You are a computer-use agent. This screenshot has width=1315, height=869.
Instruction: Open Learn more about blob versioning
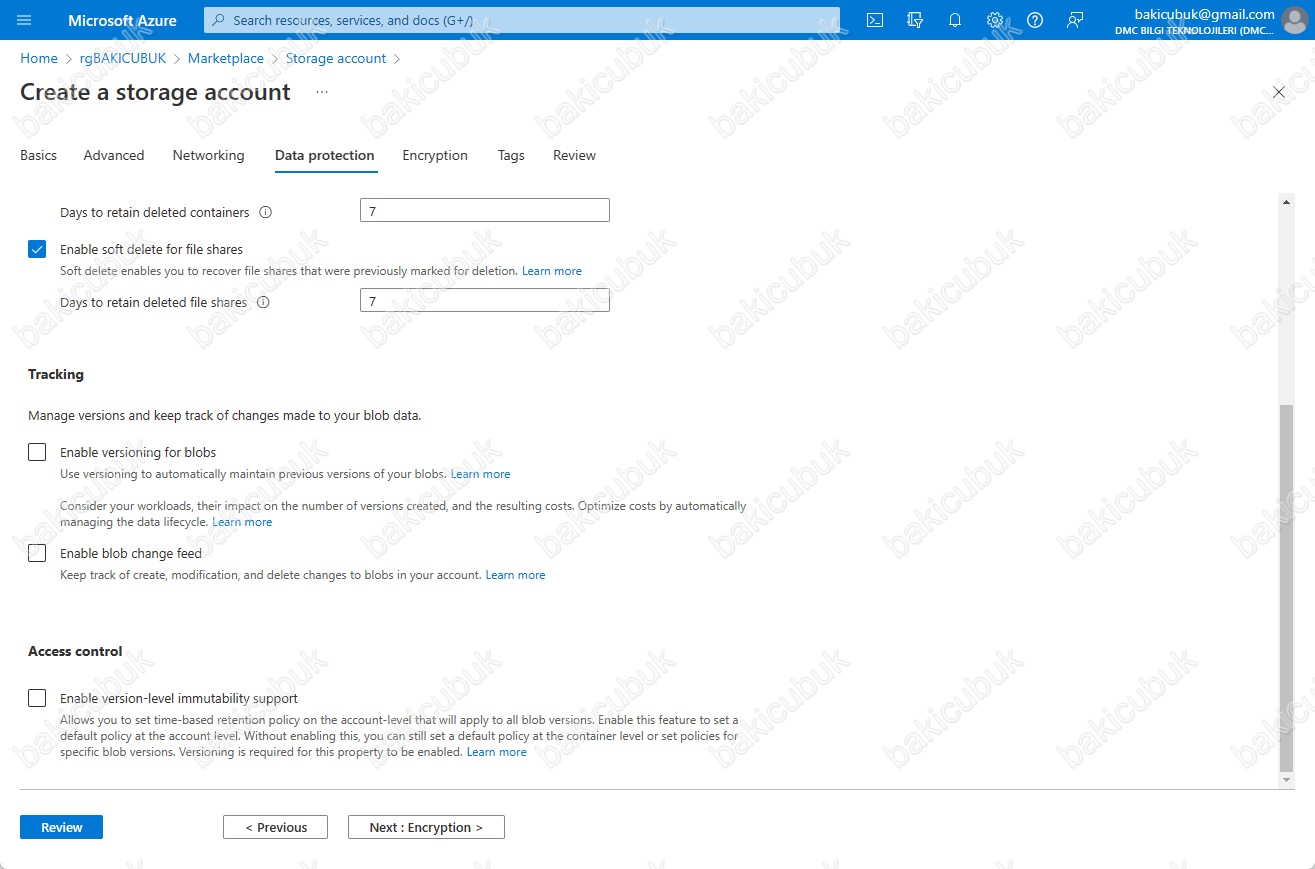coord(481,474)
